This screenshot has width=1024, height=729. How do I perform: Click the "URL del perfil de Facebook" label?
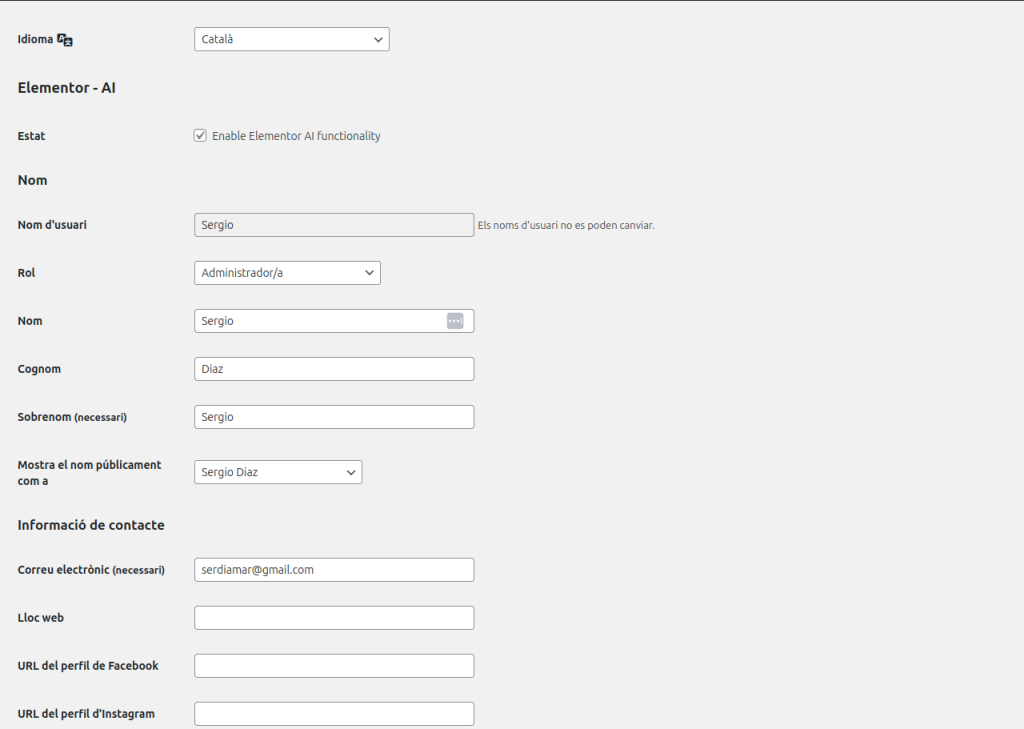click(x=88, y=666)
